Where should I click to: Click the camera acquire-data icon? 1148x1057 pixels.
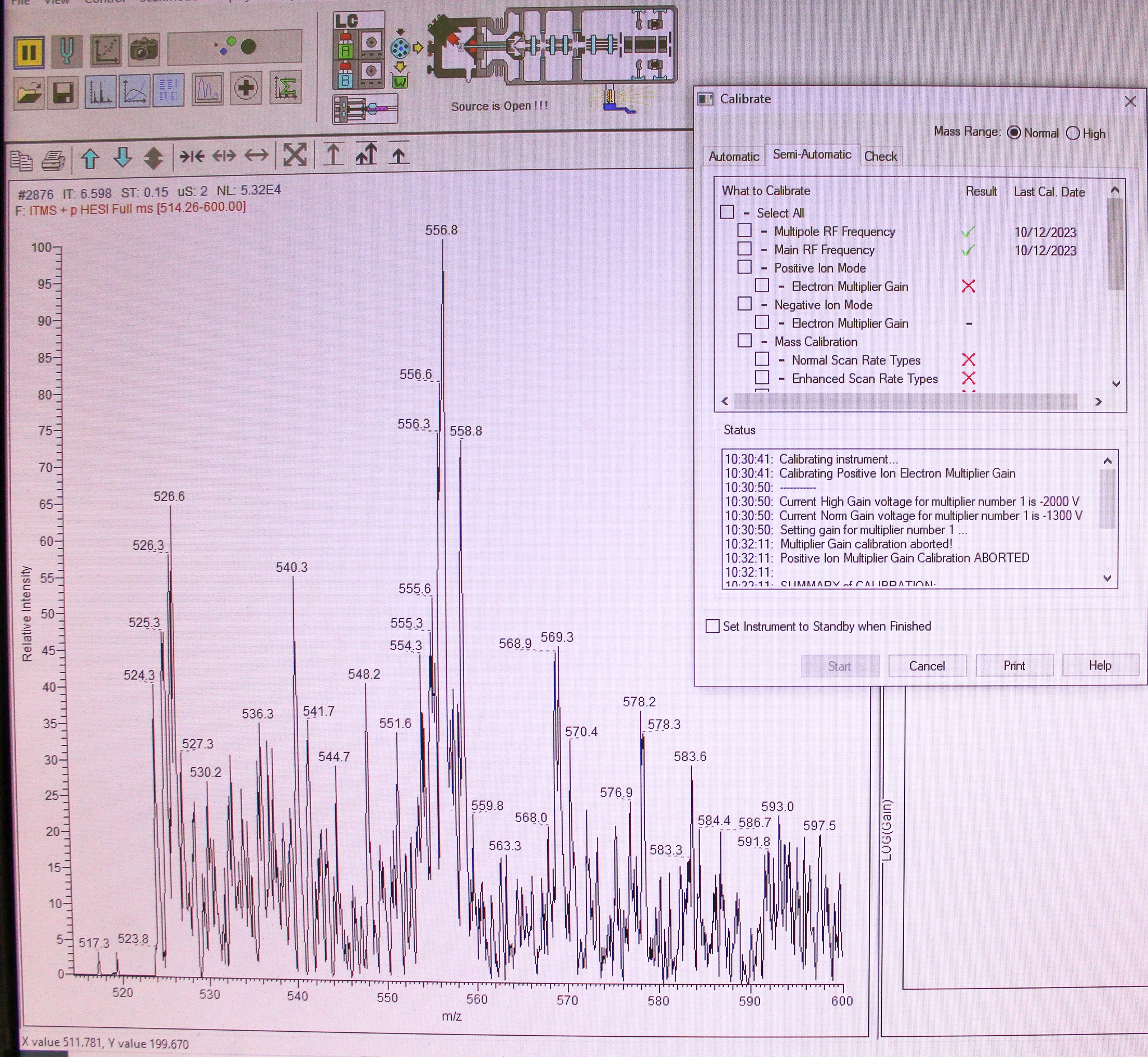pos(143,49)
